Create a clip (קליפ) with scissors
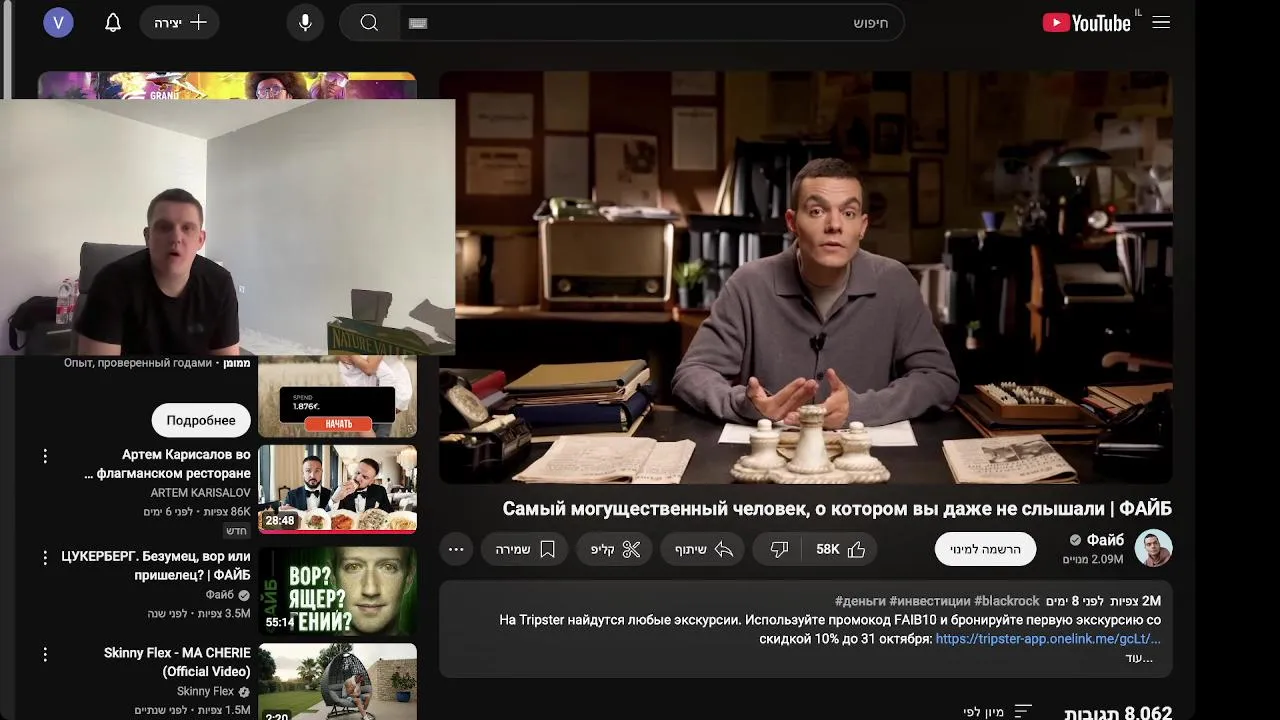This screenshot has width=1280, height=720. click(x=614, y=549)
